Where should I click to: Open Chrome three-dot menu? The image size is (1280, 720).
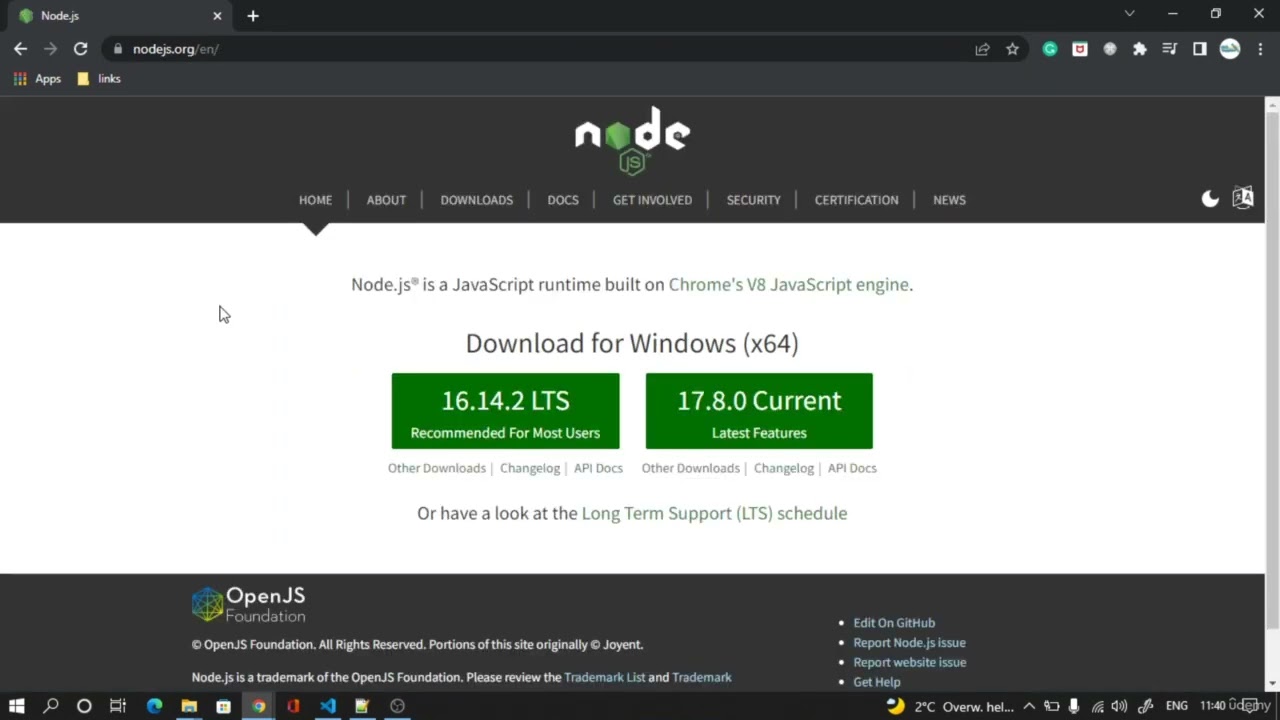pyautogui.click(x=1261, y=49)
